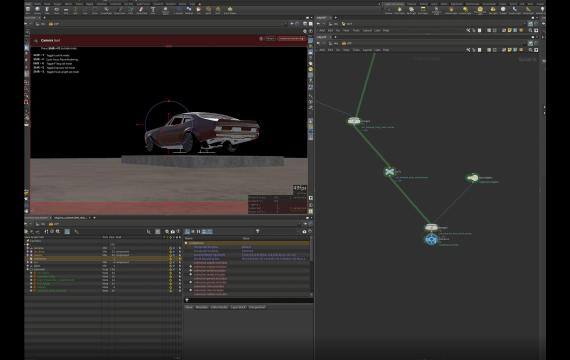Click the scene graph details vertical scrollbar
The image size is (570, 360).
pyautogui.click(x=312, y=249)
